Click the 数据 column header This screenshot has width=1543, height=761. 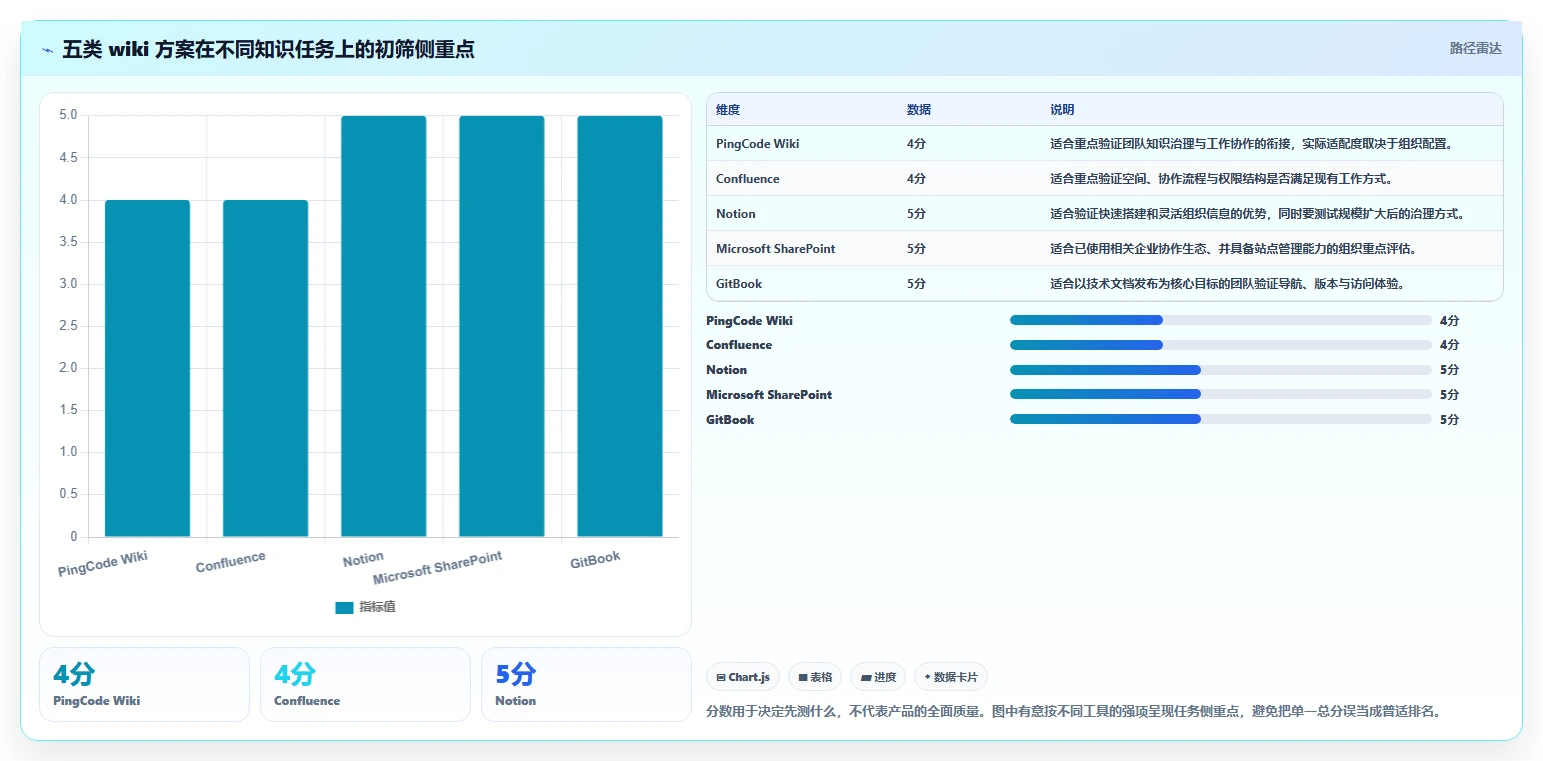click(919, 110)
